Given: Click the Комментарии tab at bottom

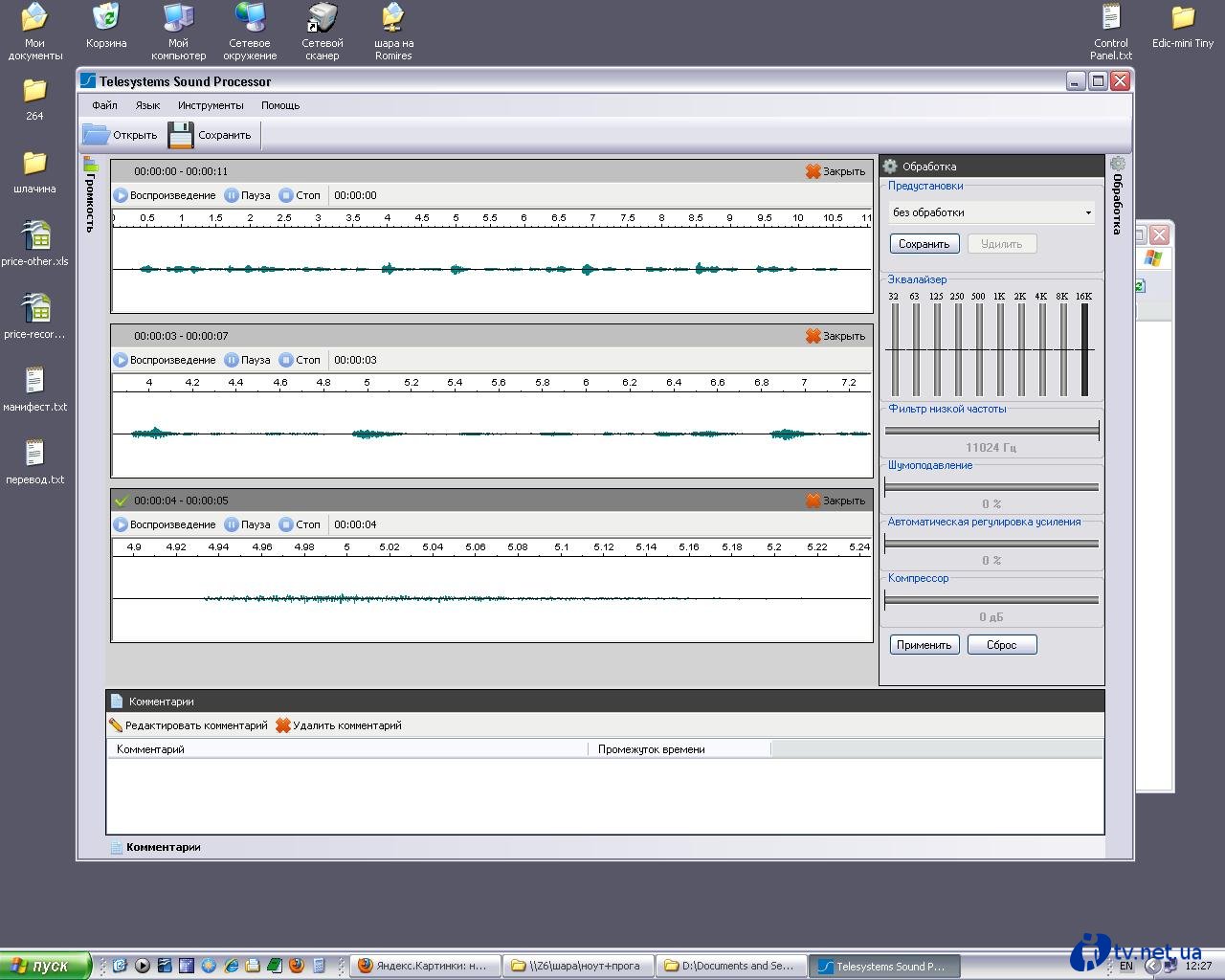Looking at the screenshot, I should (155, 847).
